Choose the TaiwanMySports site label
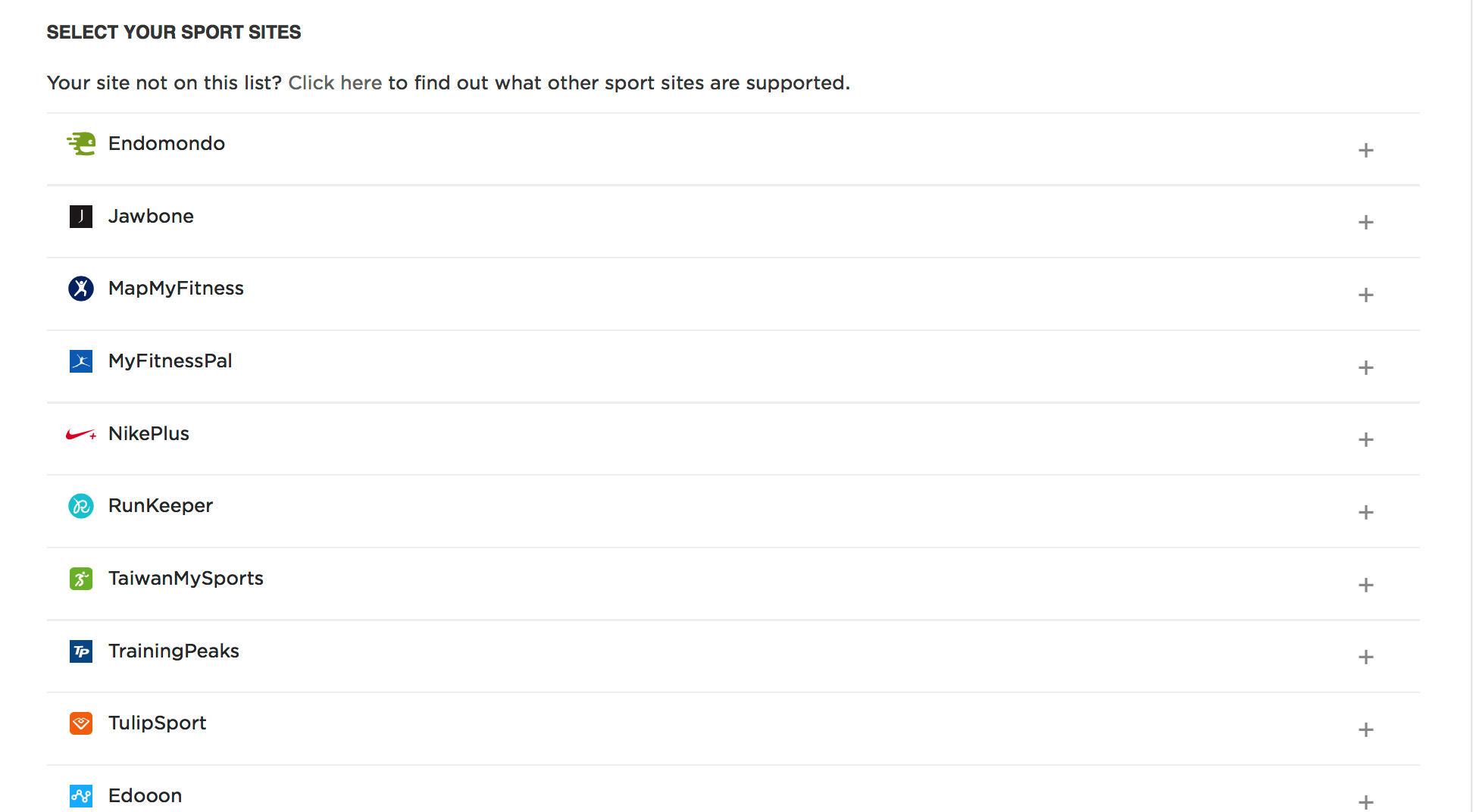The width and height of the screenshot is (1473, 812). pyautogui.click(x=186, y=579)
